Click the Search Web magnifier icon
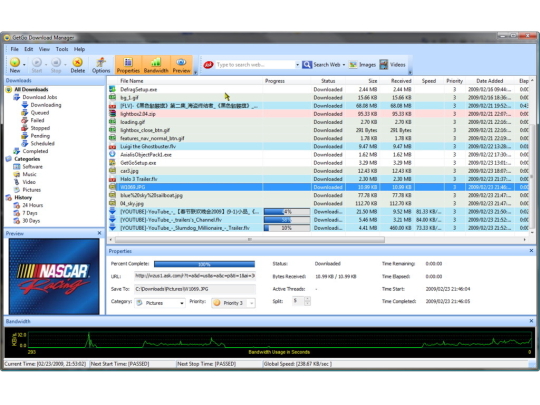 [307, 64]
